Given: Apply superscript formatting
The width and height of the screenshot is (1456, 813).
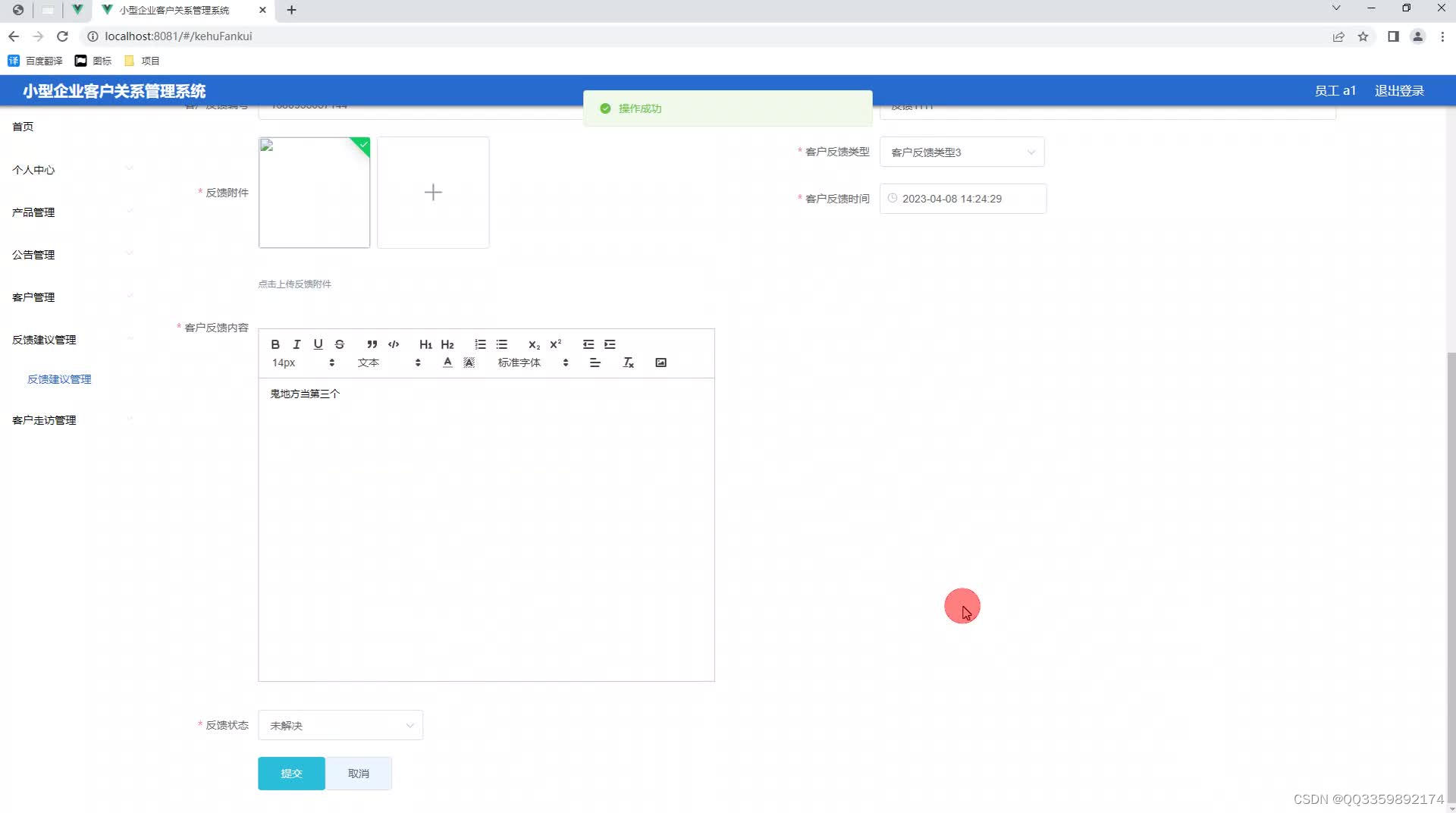Looking at the screenshot, I should (x=556, y=344).
